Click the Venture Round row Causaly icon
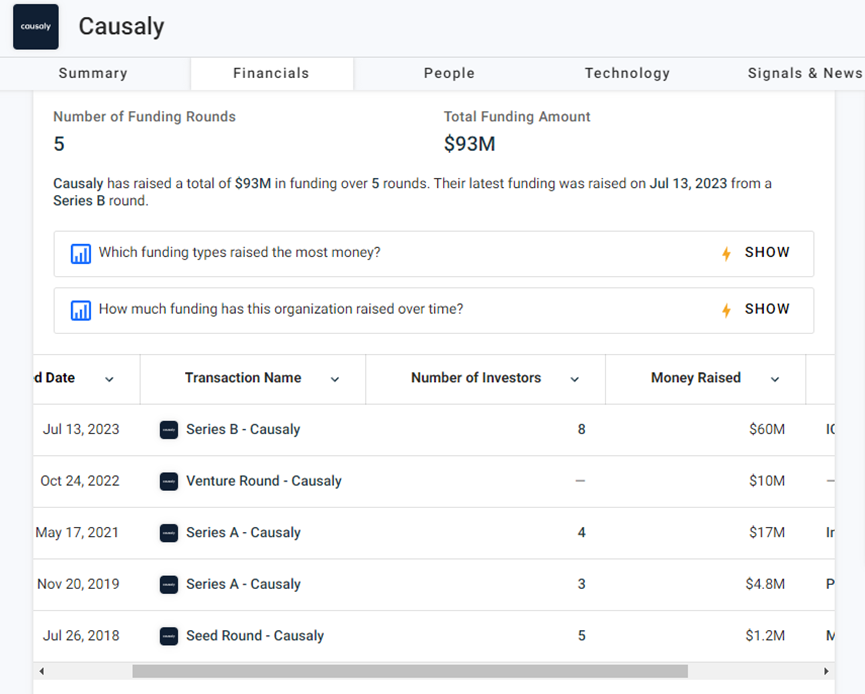Viewport: 865px width, 694px height. click(169, 481)
